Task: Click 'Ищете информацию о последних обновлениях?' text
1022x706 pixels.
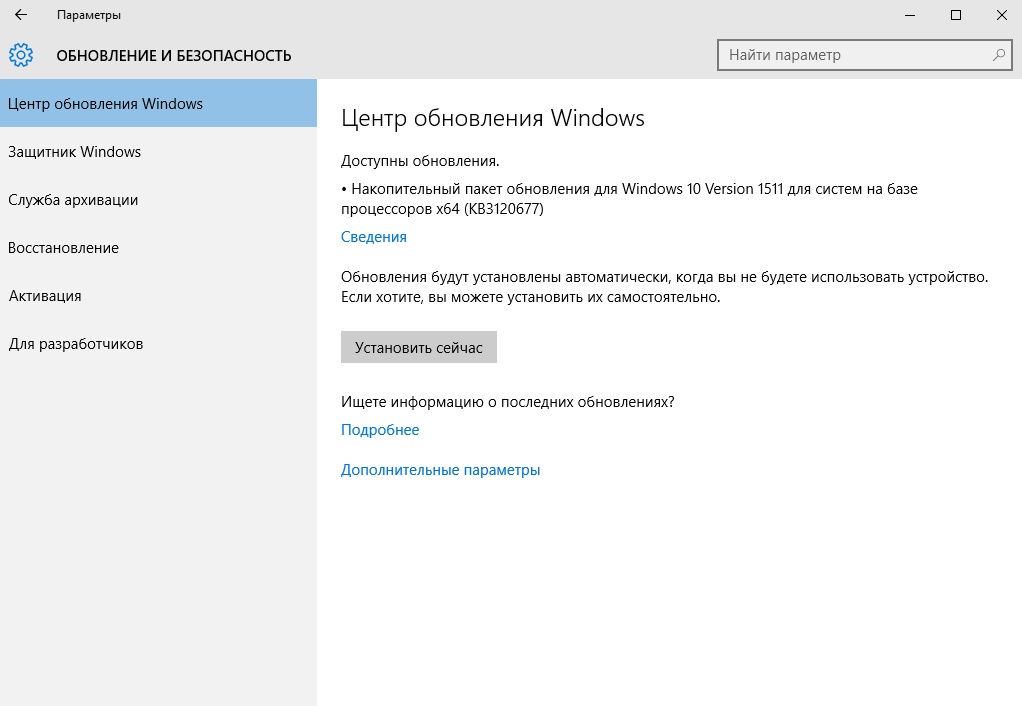Action: (508, 402)
